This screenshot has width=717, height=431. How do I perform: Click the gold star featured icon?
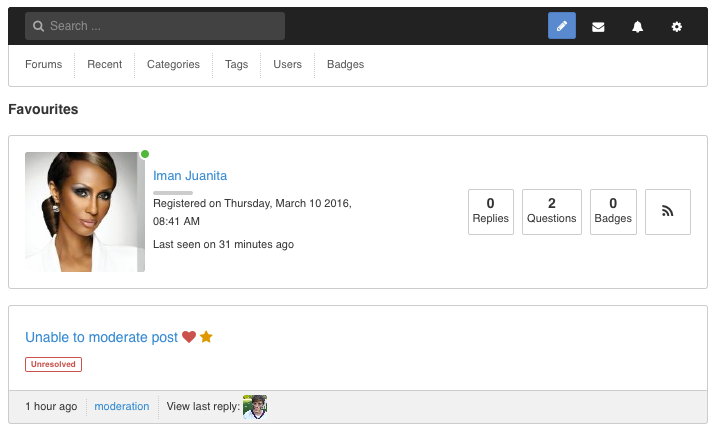[206, 337]
